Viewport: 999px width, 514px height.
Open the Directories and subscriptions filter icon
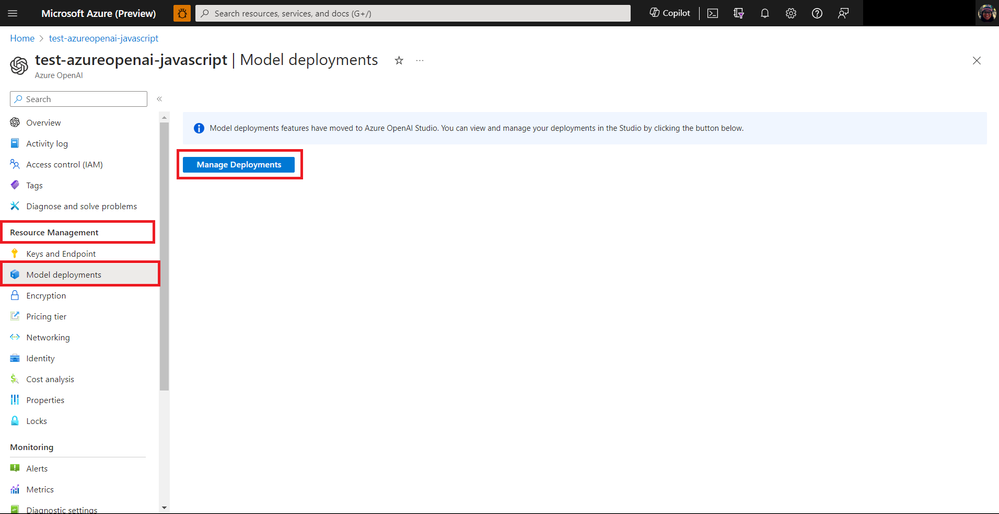[739, 13]
